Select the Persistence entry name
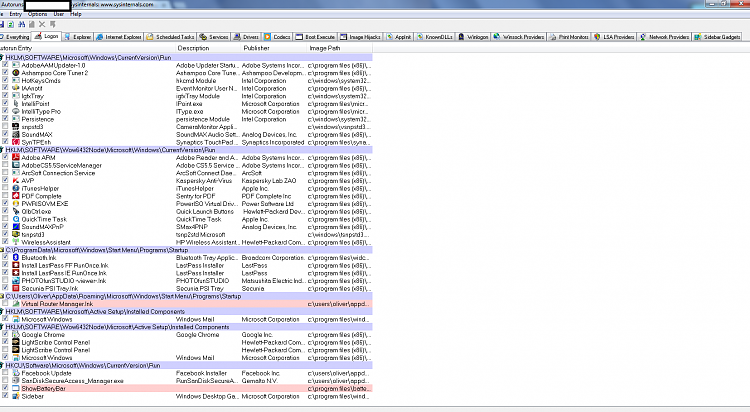The image size is (750, 412). click(x=38, y=119)
